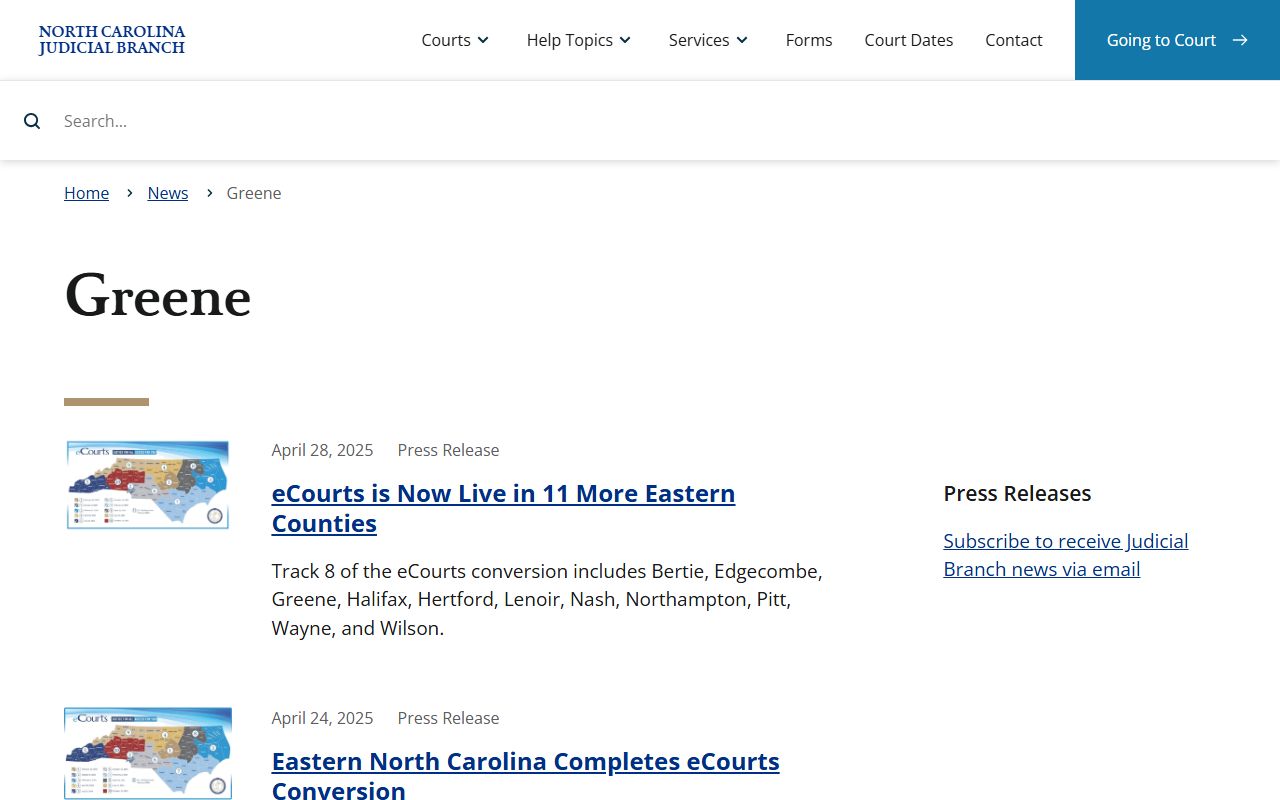Expand the Courts menu chevron
Screen dimensions: 1280x800
coord(483,40)
